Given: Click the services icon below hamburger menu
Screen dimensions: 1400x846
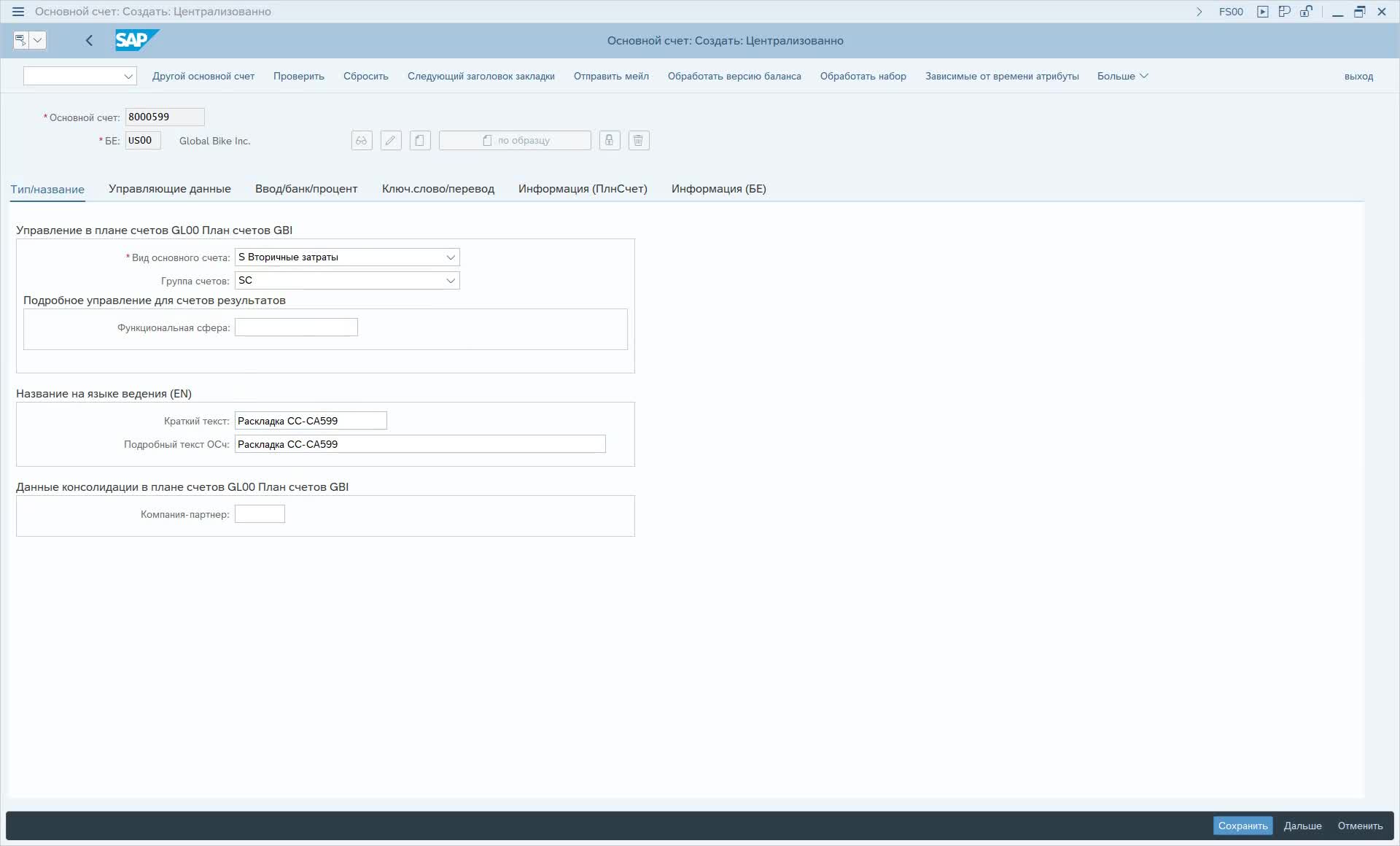Looking at the screenshot, I should [x=20, y=40].
